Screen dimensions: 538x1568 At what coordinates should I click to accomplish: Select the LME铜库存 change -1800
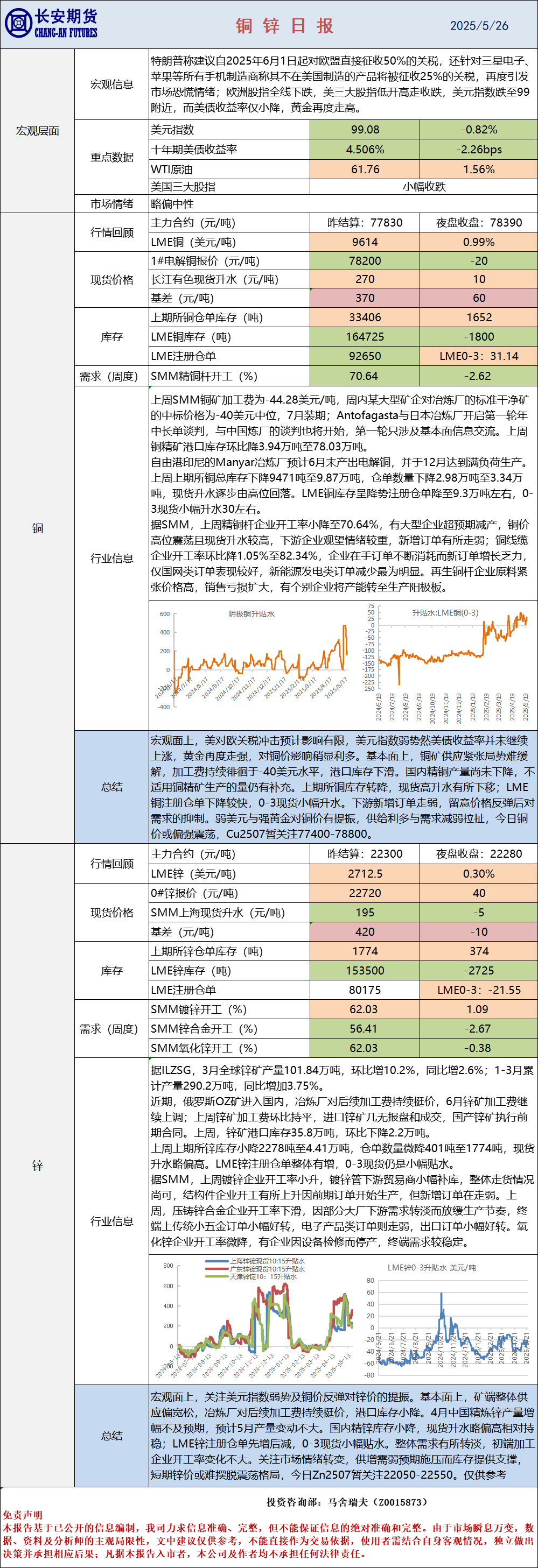(479, 337)
